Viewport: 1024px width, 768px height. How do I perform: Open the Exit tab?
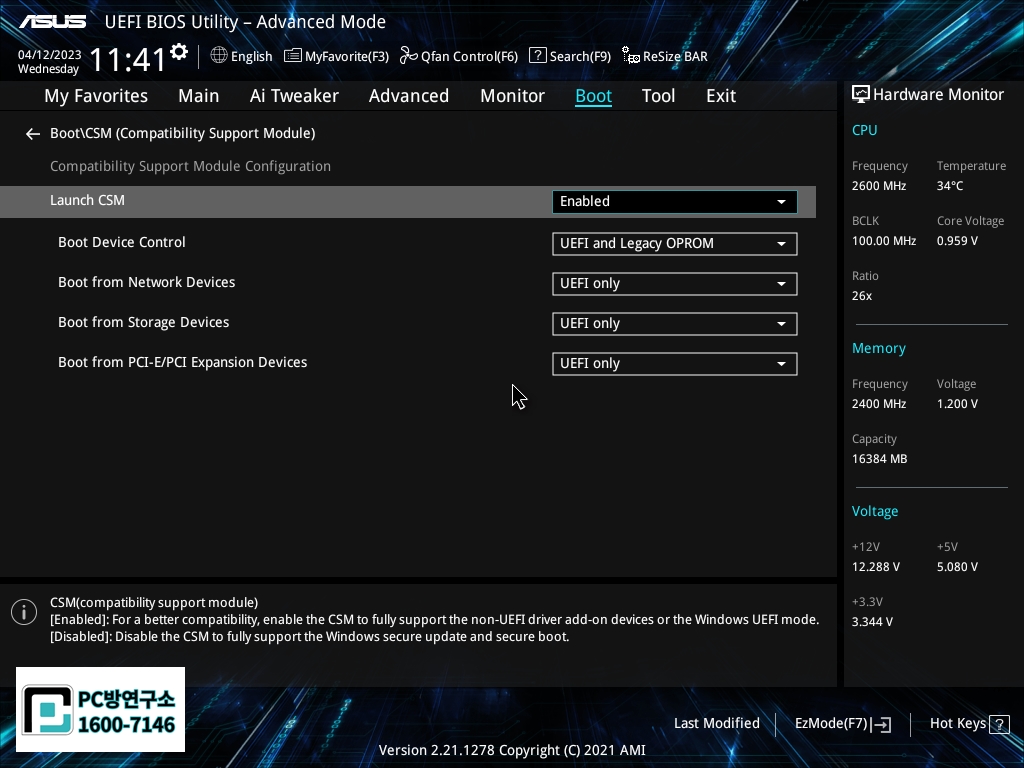tap(721, 96)
